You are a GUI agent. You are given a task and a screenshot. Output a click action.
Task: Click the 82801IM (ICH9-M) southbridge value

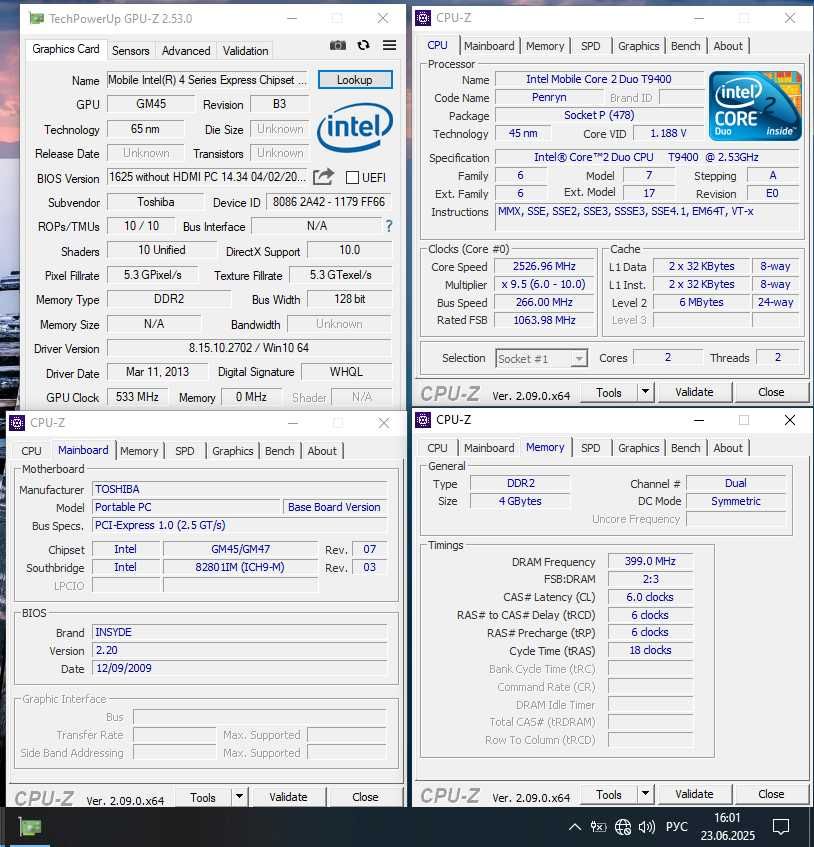tap(240, 567)
